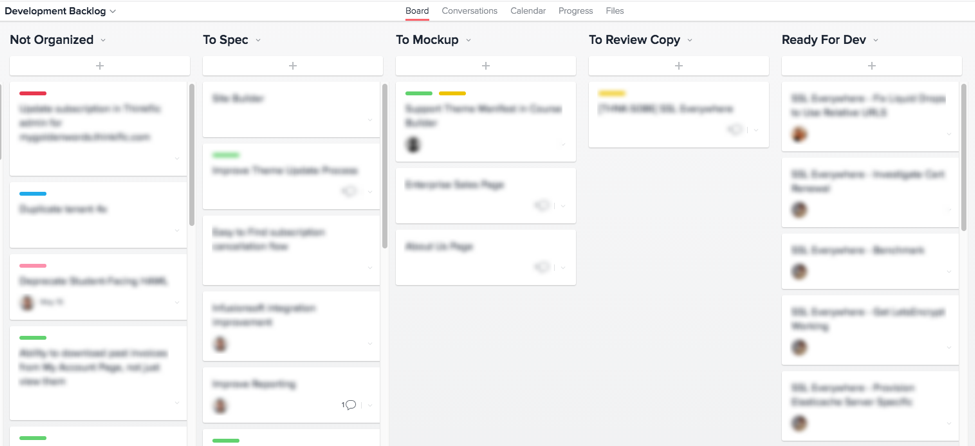Click avatar on SSL Everywhere Fix Liquid Drops card

coord(799,134)
